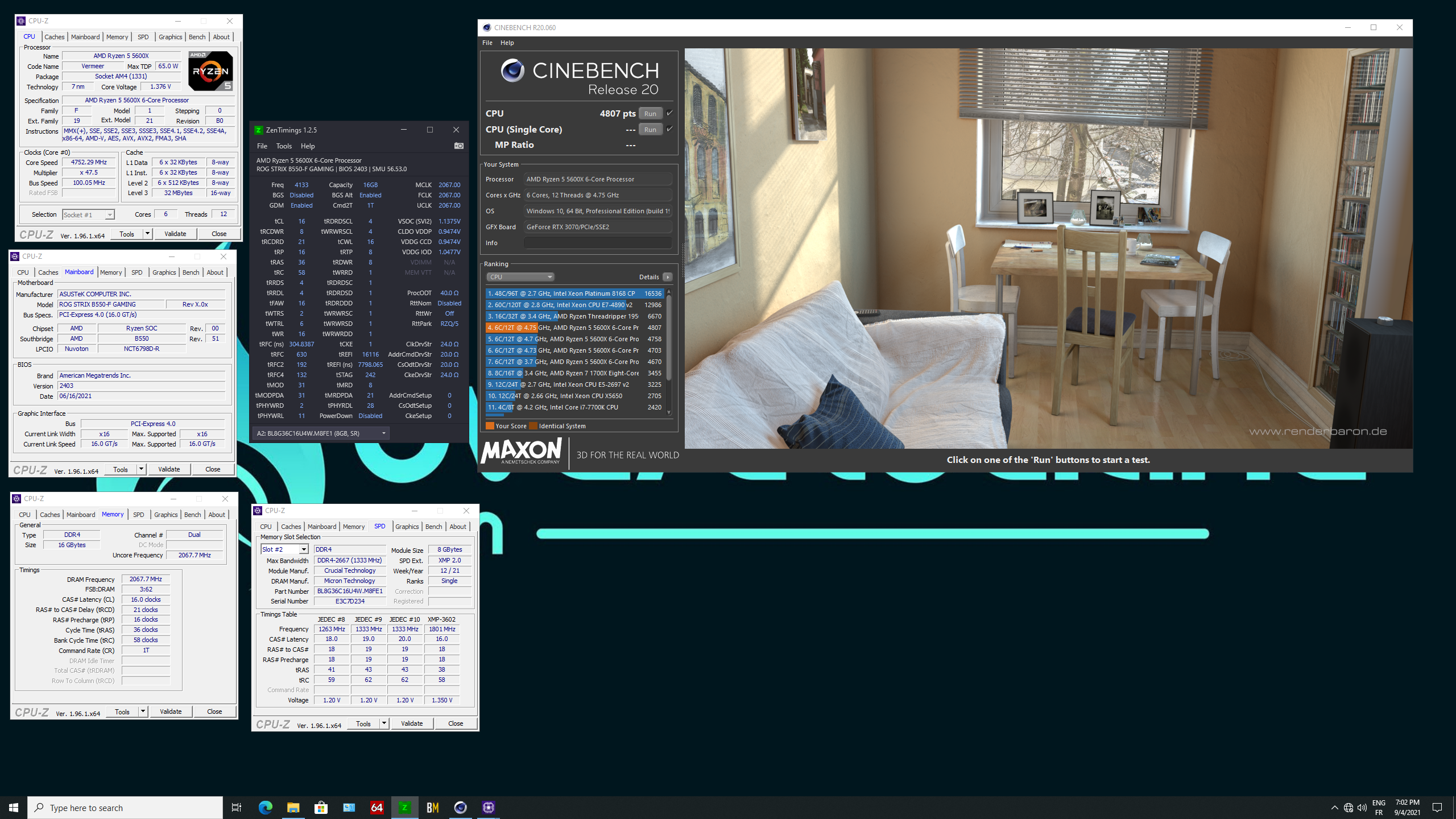Click the title bar icon of CPU-Z Memory window
This screenshot has width=1456, height=819.
tap(16, 499)
